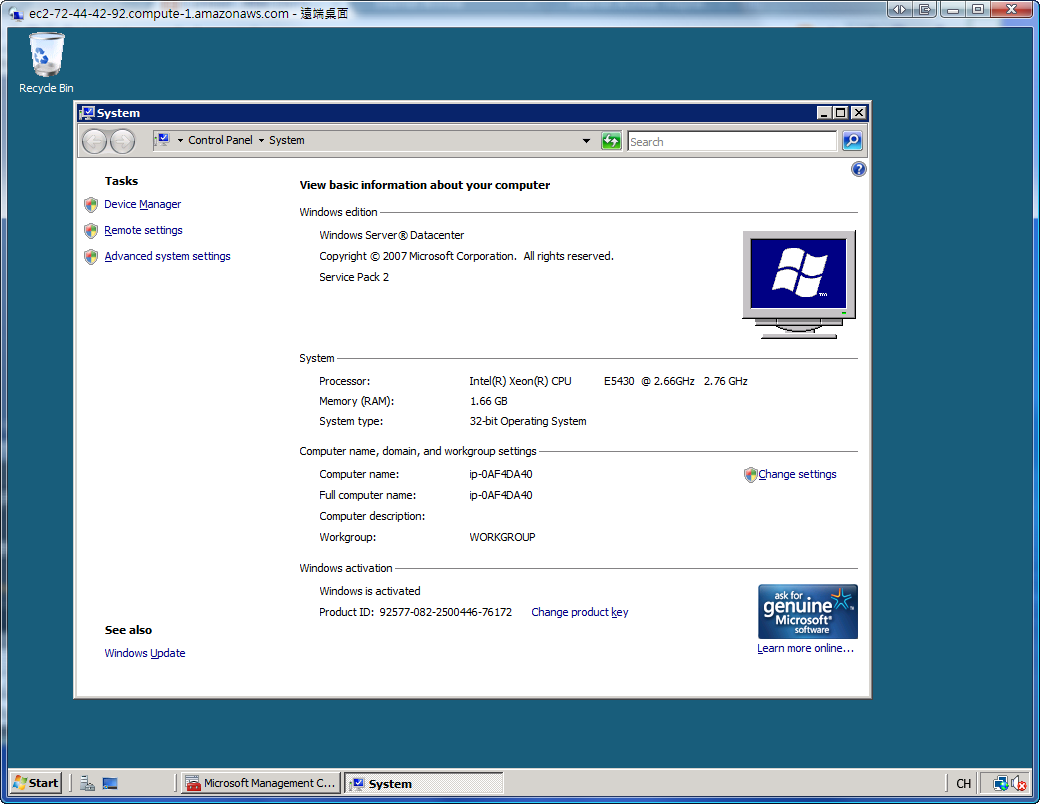Image resolution: width=1040 pixels, height=804 pixels.
Task: Click the Change settings link
Action: (x=797, y=474)
